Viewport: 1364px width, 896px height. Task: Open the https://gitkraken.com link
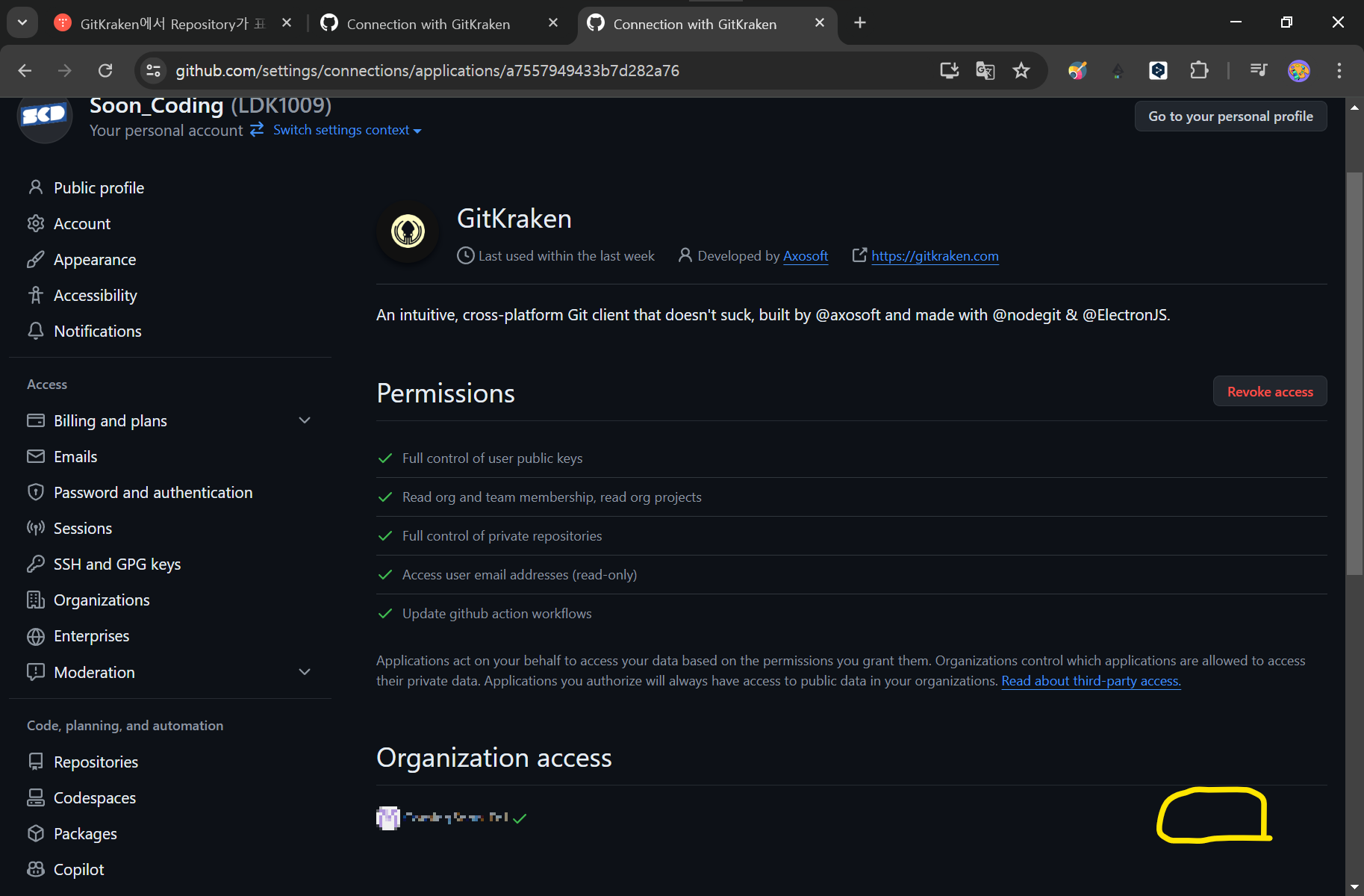pos(935,256)
